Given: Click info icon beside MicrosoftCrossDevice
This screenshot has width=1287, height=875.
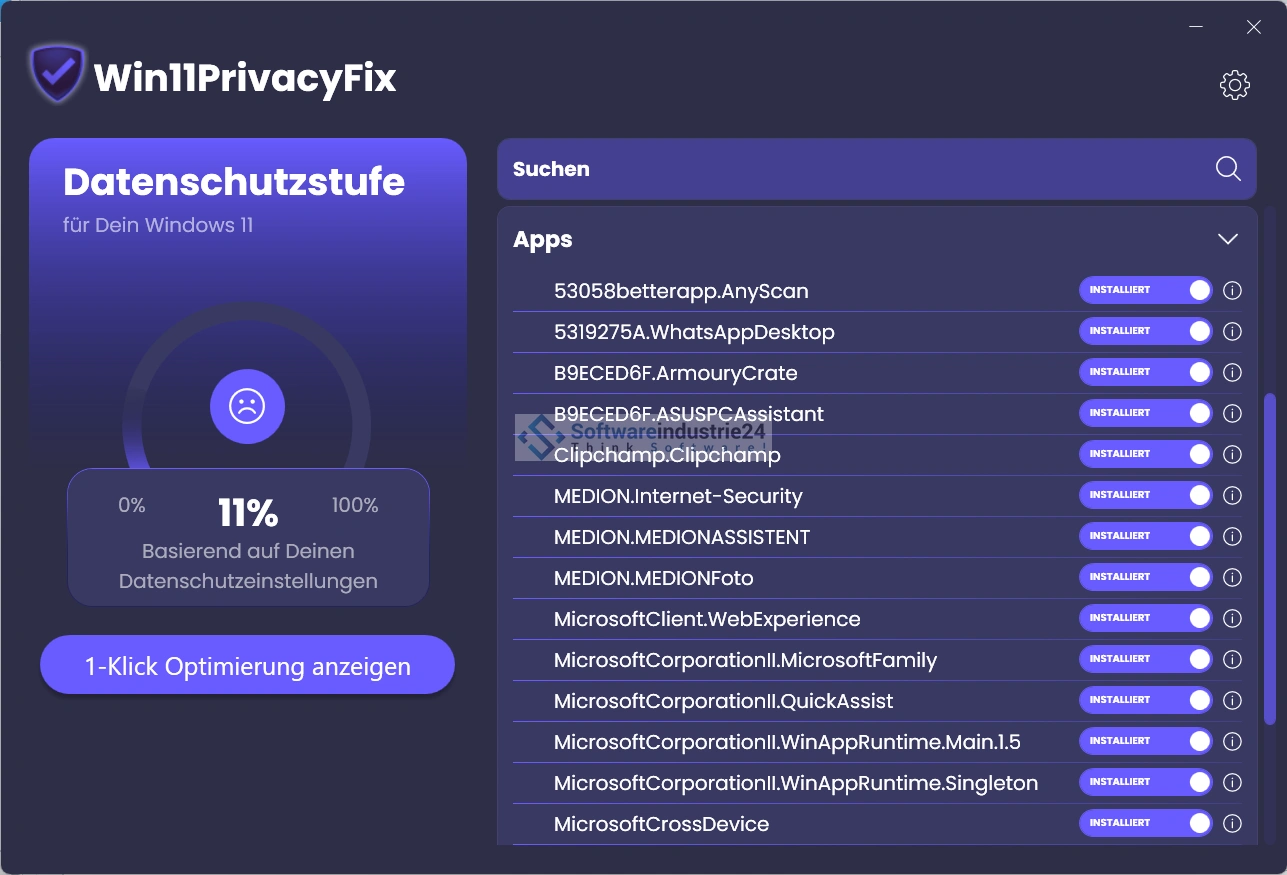Looking at the screenshot, I should tap(1232, 824).
